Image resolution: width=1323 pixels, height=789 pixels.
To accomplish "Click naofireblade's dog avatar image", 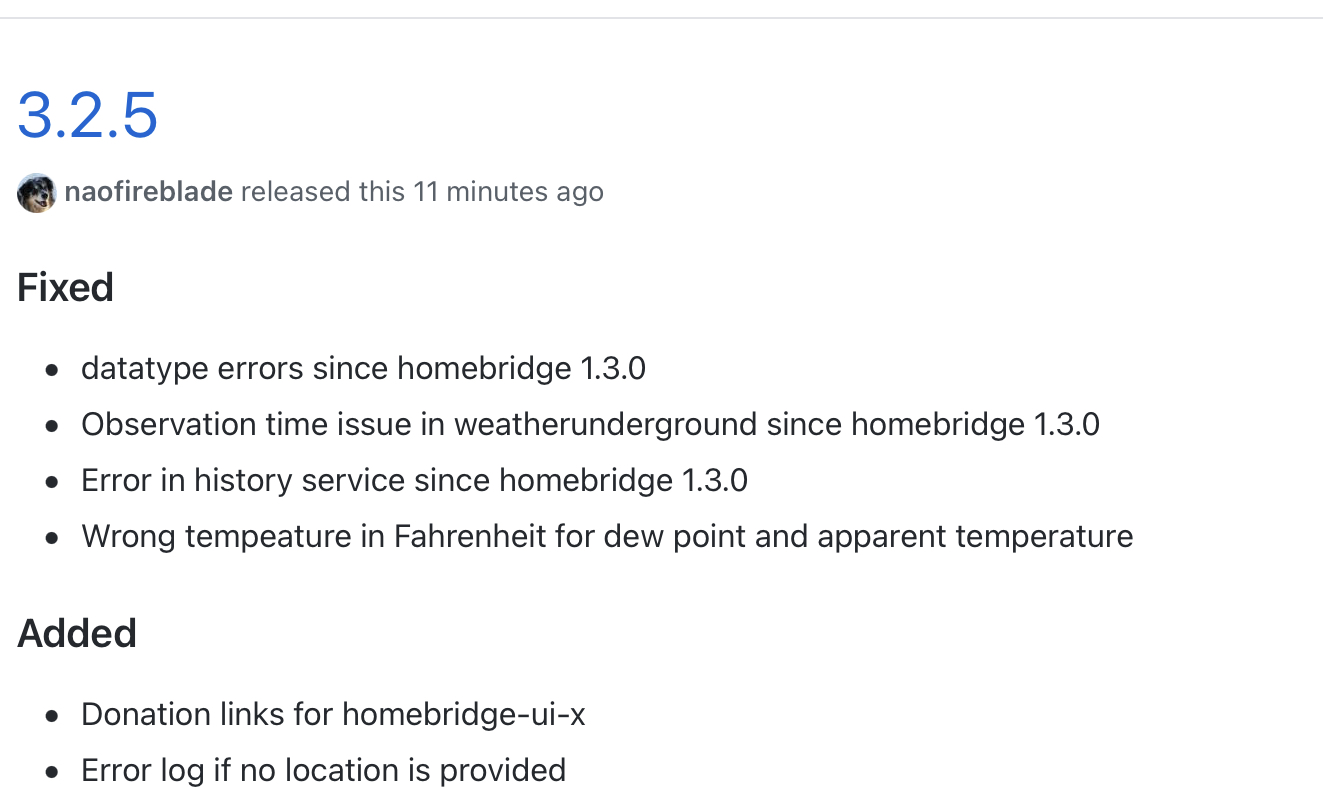I will point(36,192).
